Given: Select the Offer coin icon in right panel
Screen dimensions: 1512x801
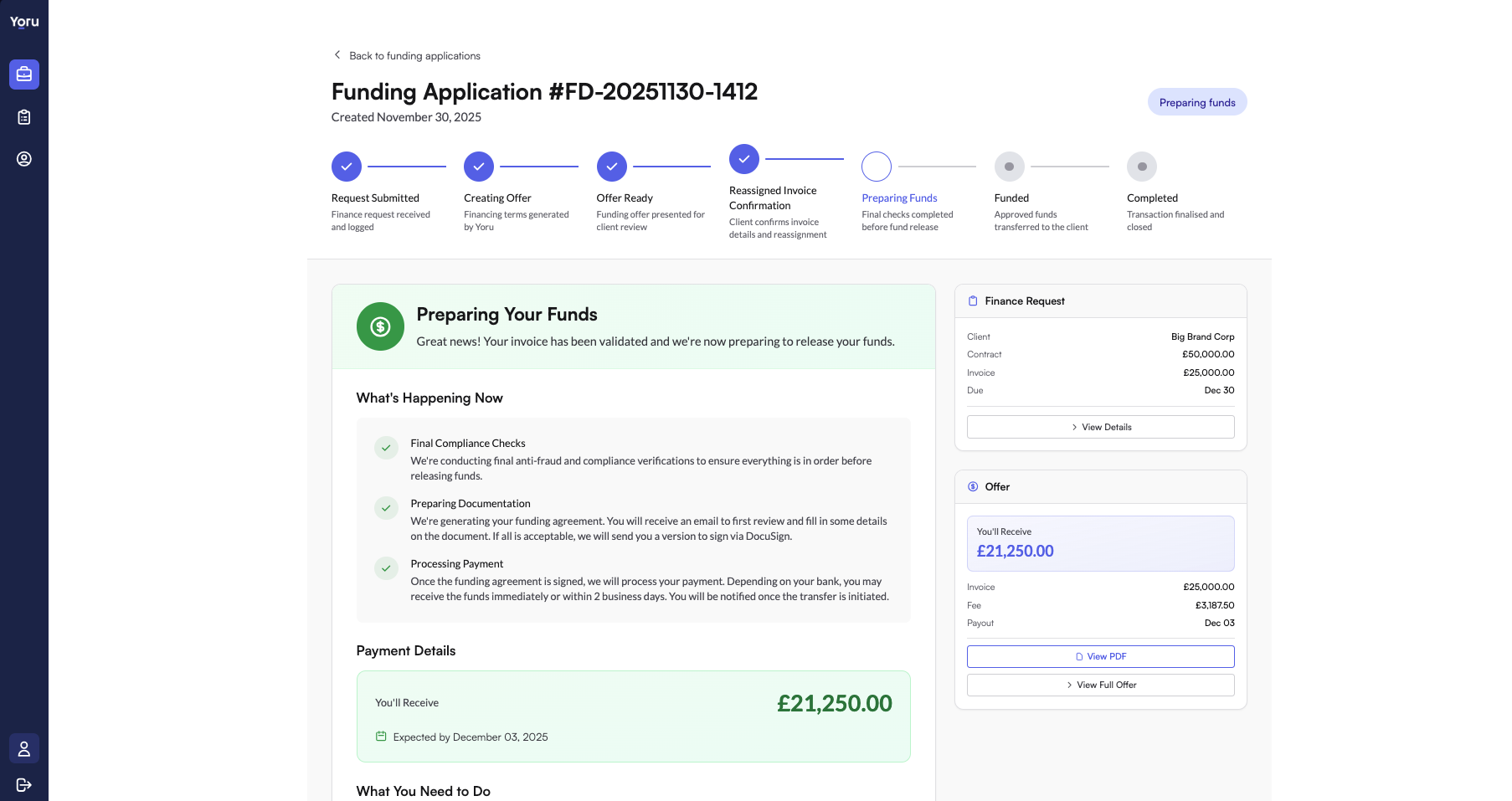Looking at the screenshot, I should tap(973, 486).
